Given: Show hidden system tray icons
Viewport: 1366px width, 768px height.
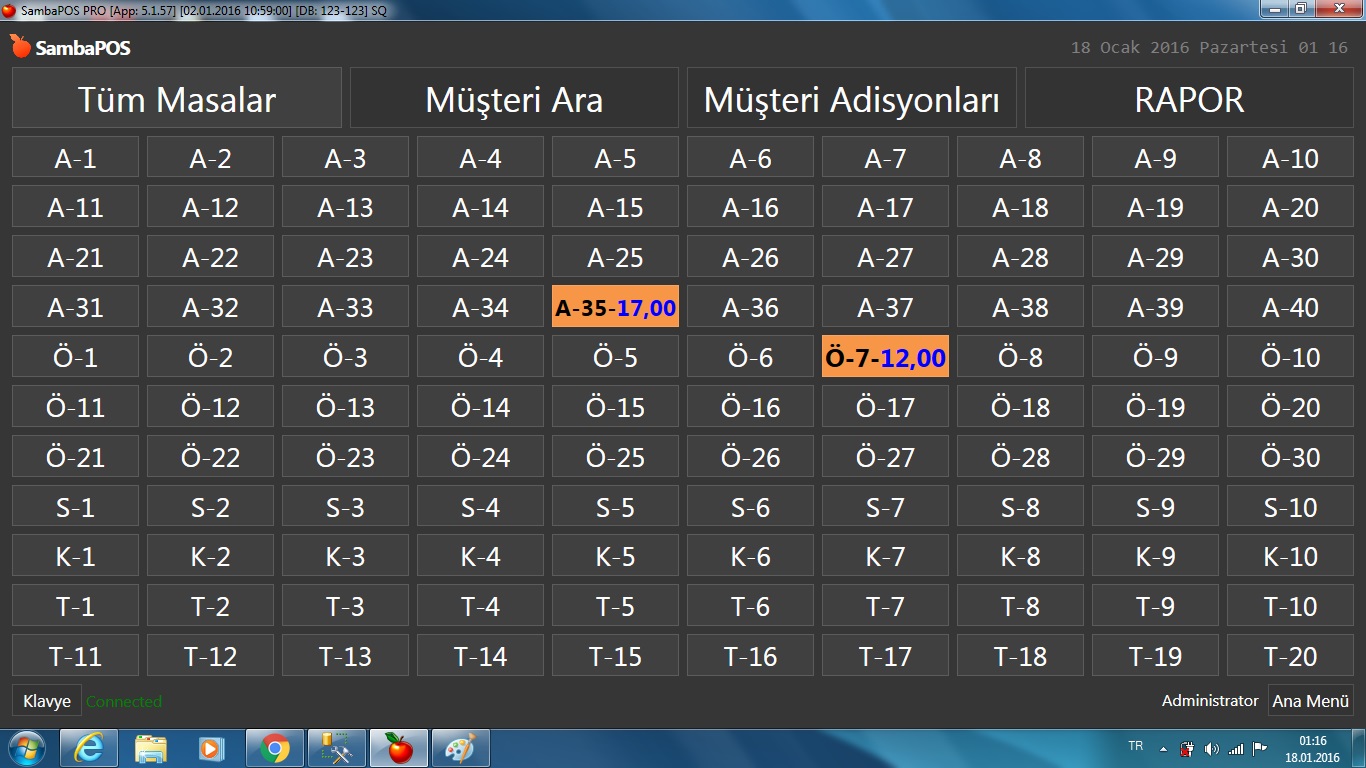Looking at the screenshot, I should [1163, 749].
